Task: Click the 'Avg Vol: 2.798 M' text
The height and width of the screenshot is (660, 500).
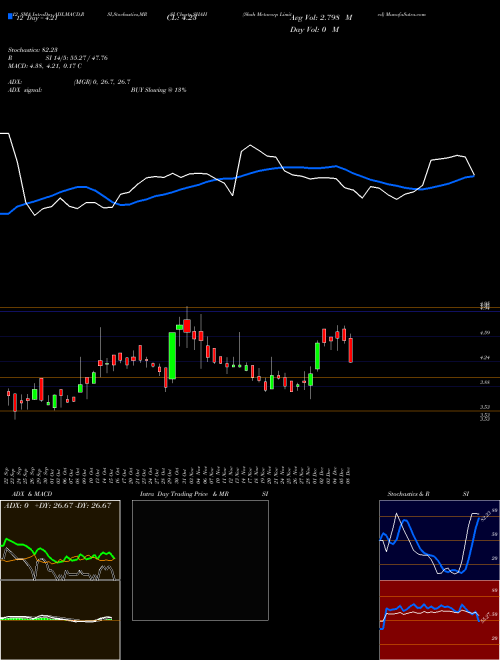Action: (x=321, y=18)
